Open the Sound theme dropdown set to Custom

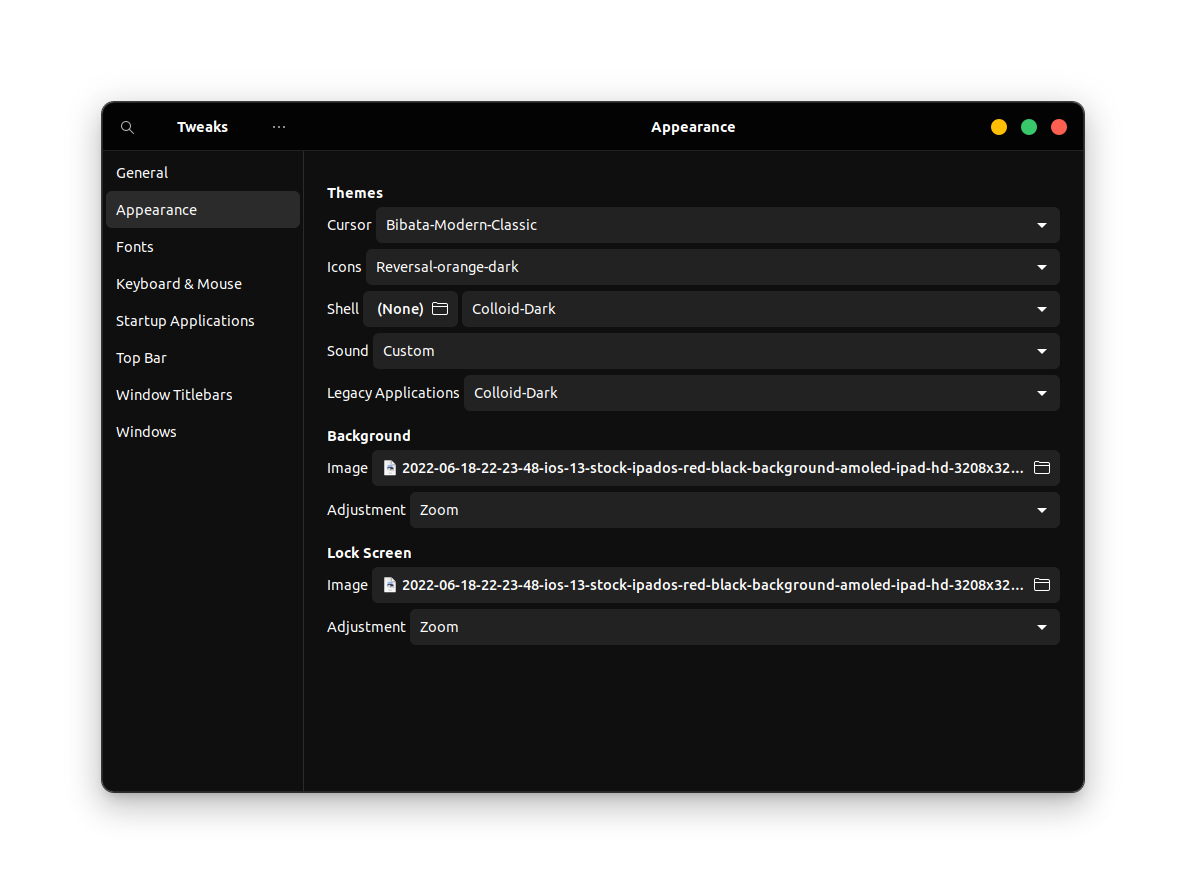click(x=715, y=351)
